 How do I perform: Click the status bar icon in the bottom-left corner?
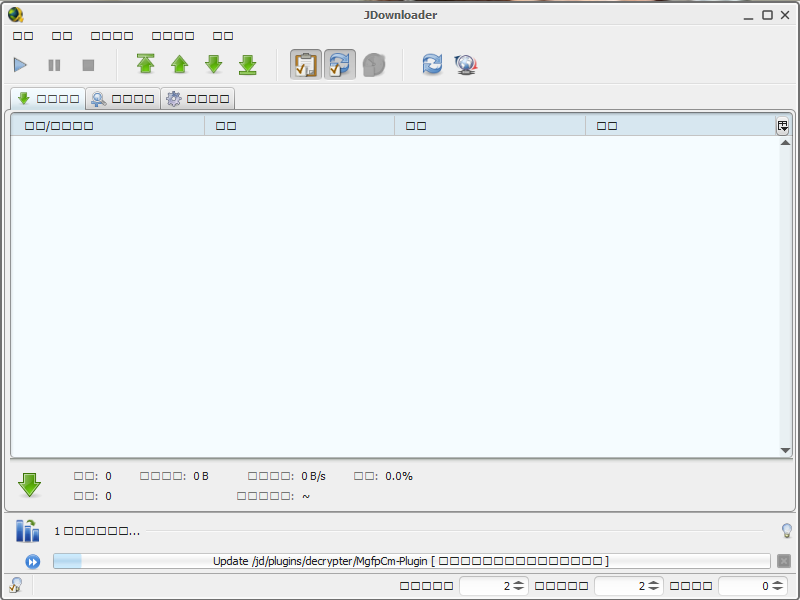pos(15,585)
